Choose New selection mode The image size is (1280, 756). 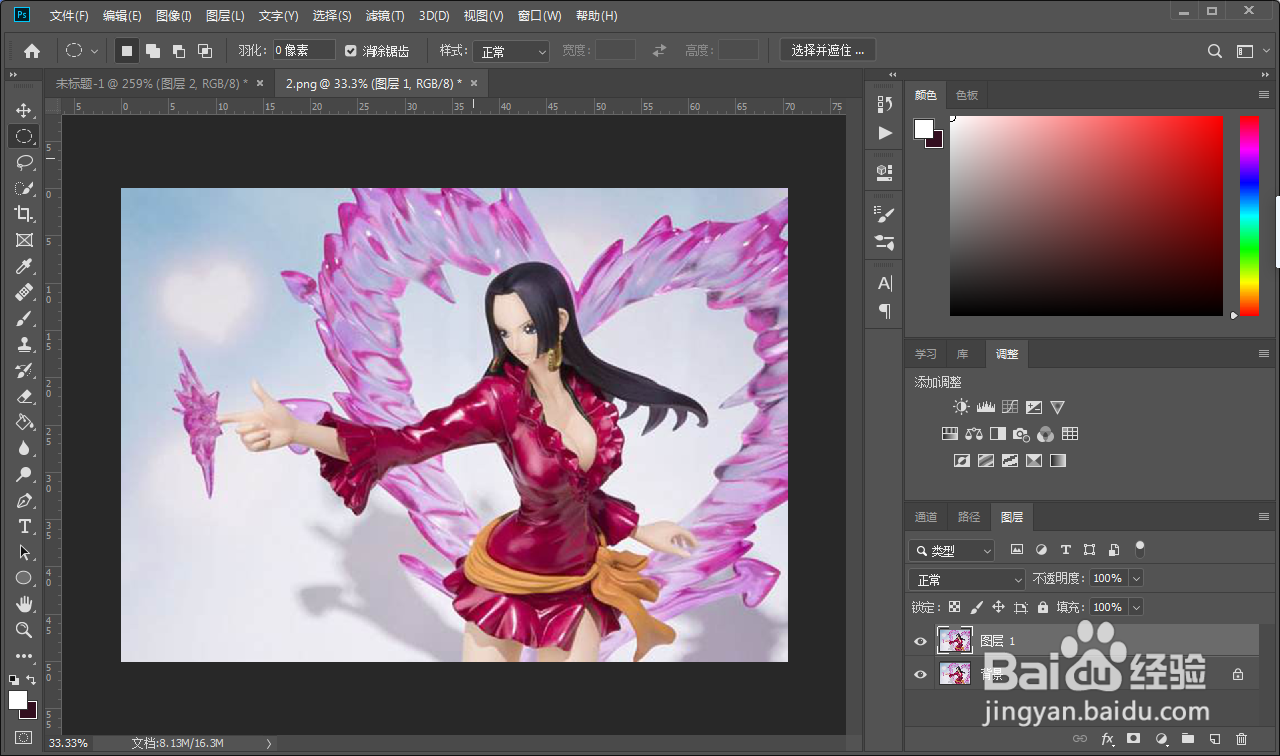click(126, 51)
